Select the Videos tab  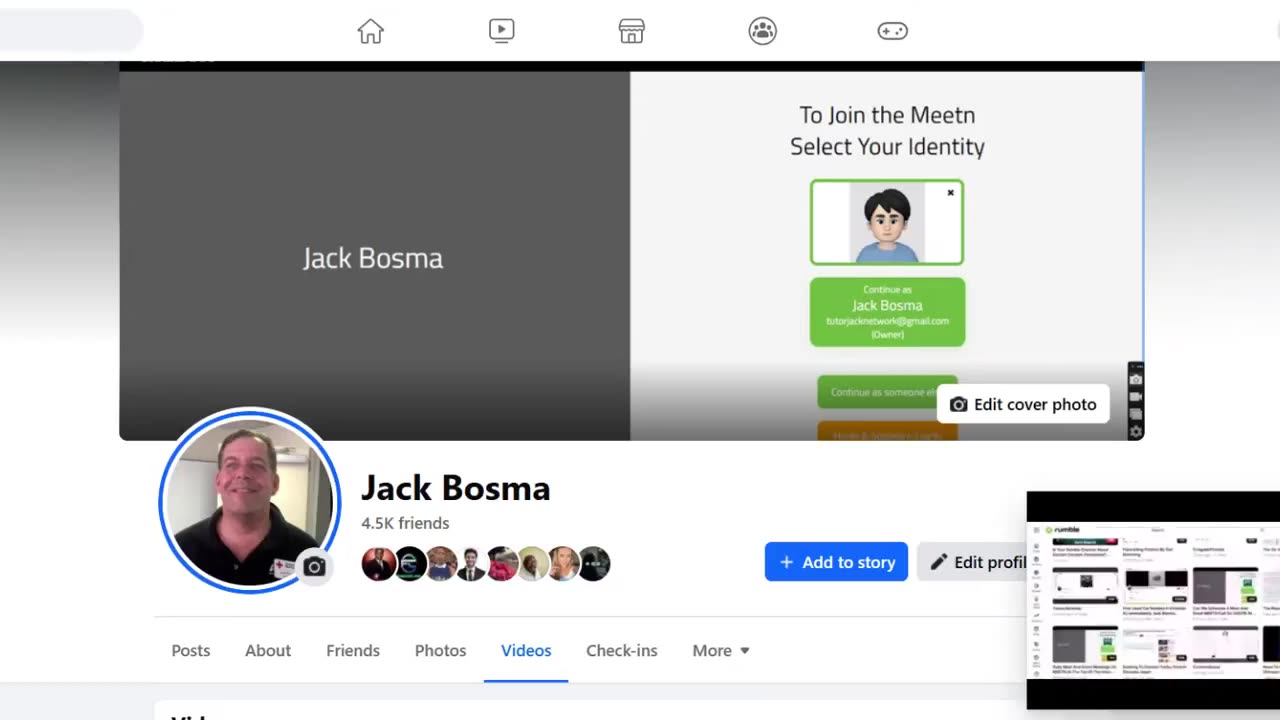pyautogui.click(x=526, y=650)
